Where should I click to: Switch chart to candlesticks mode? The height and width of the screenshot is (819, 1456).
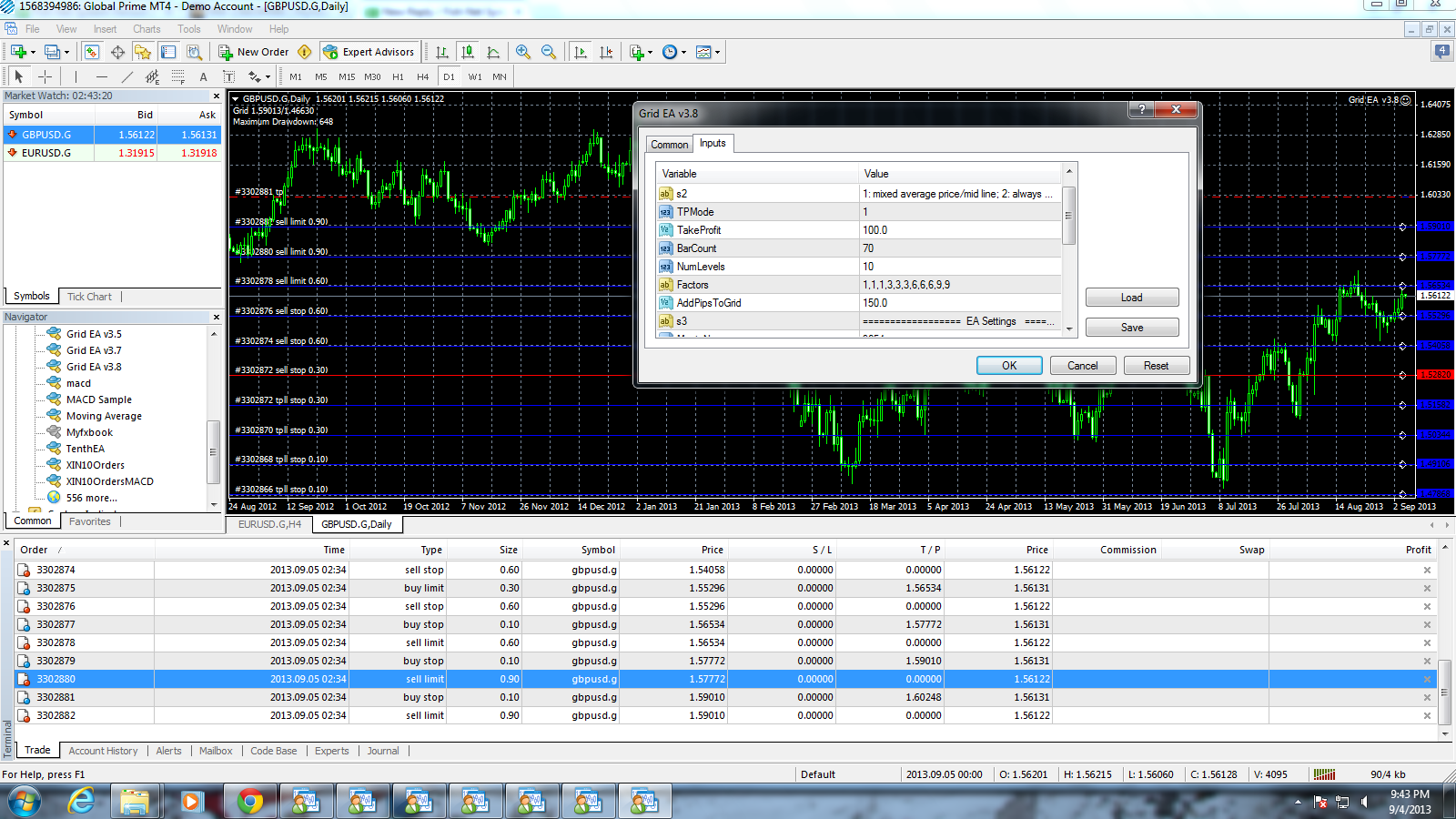click(468, 52)
